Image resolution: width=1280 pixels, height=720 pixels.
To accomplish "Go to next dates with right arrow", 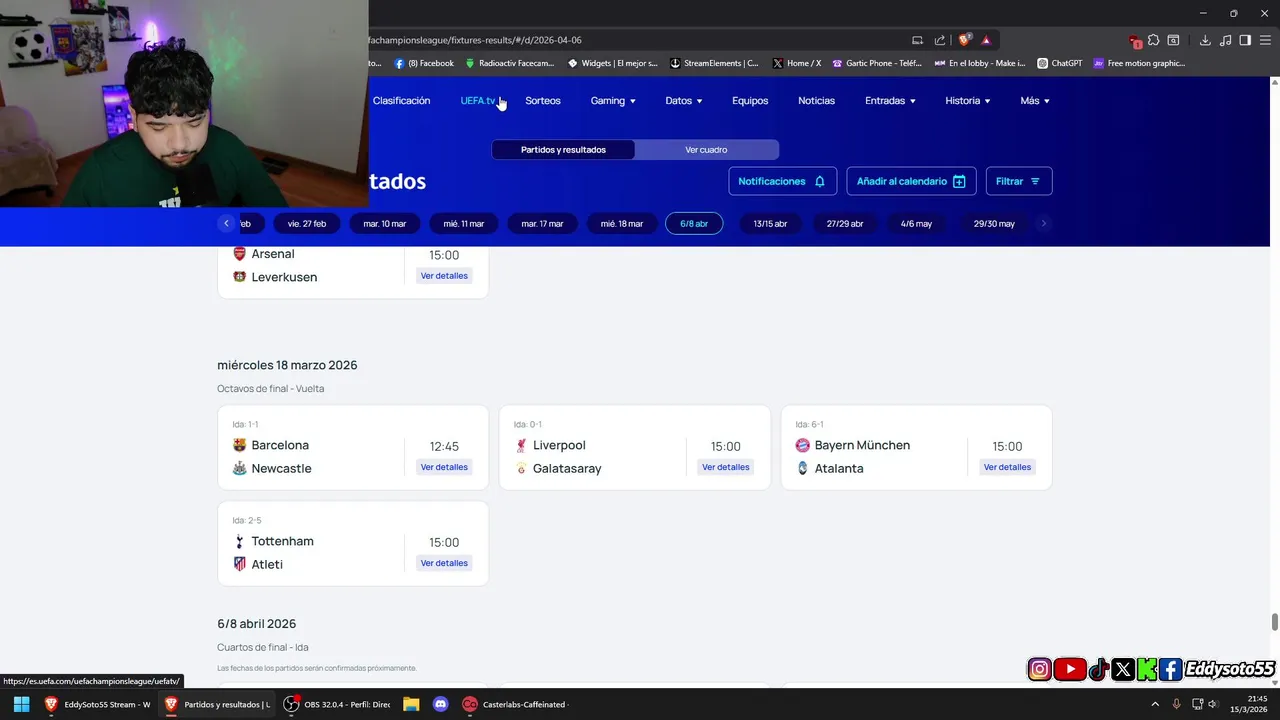I will [x=1043, y=223].
